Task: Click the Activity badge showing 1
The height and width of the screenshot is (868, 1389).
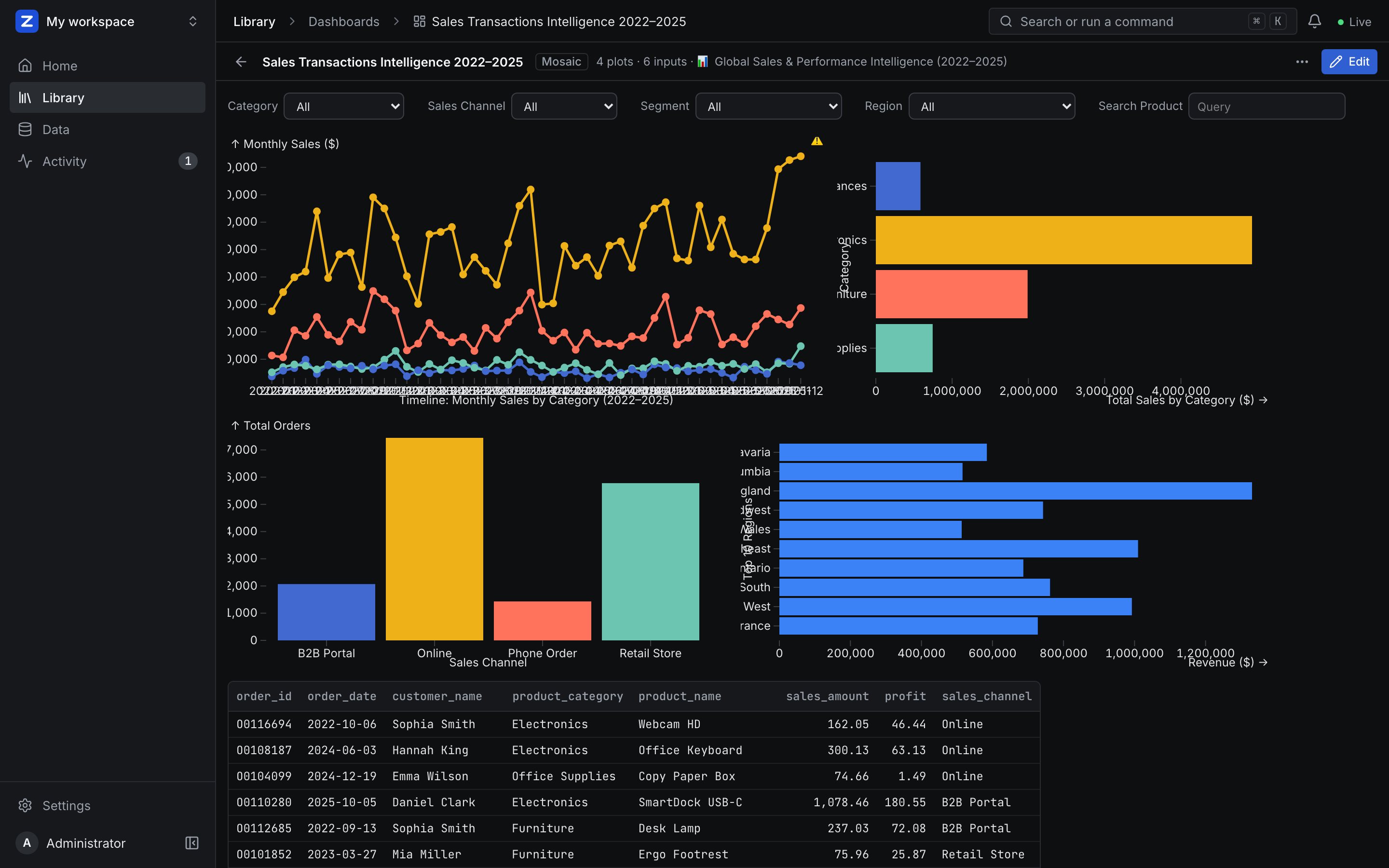Action: [188, 162]
